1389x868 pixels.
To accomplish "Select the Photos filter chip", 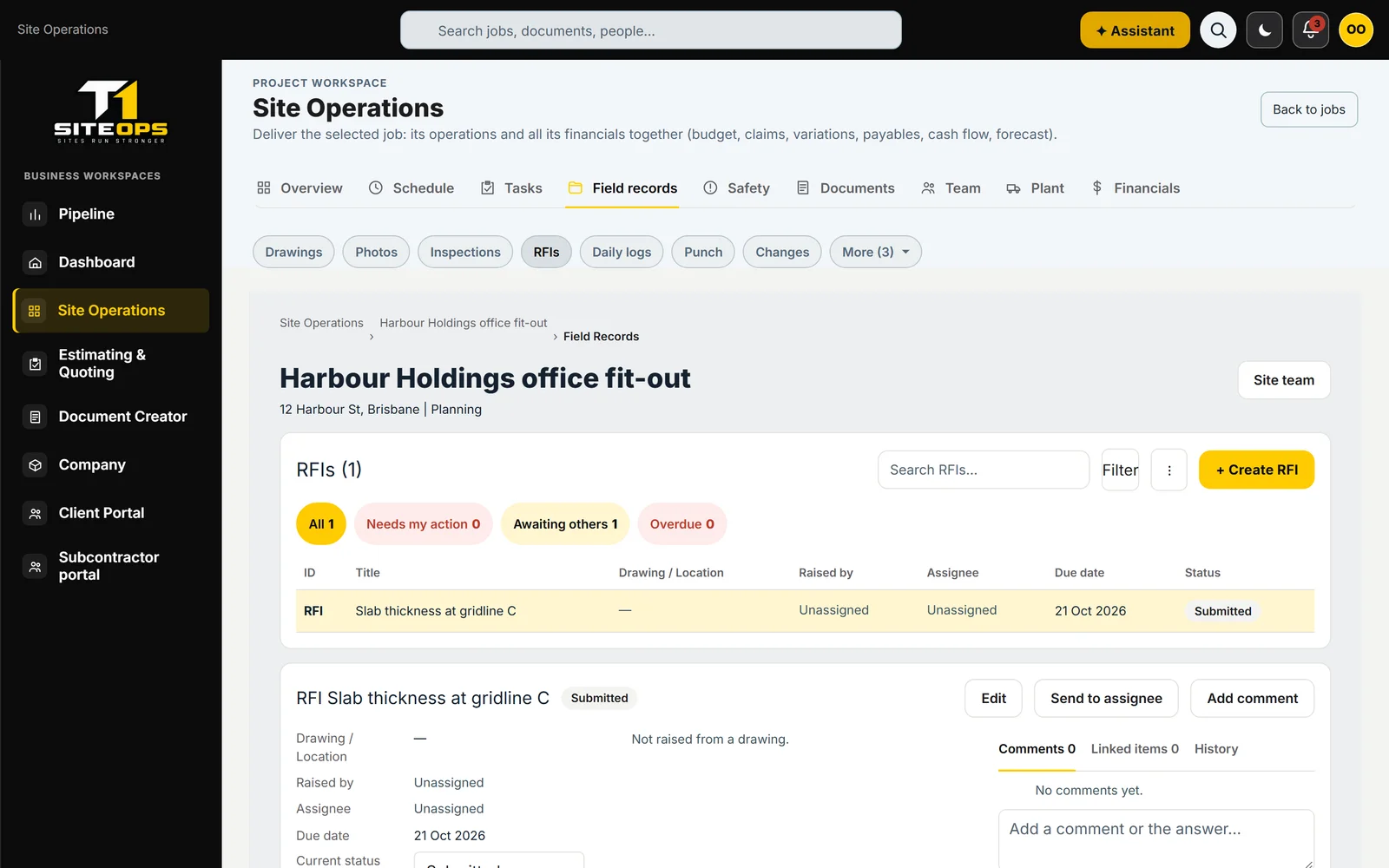I will coord(376,252).
